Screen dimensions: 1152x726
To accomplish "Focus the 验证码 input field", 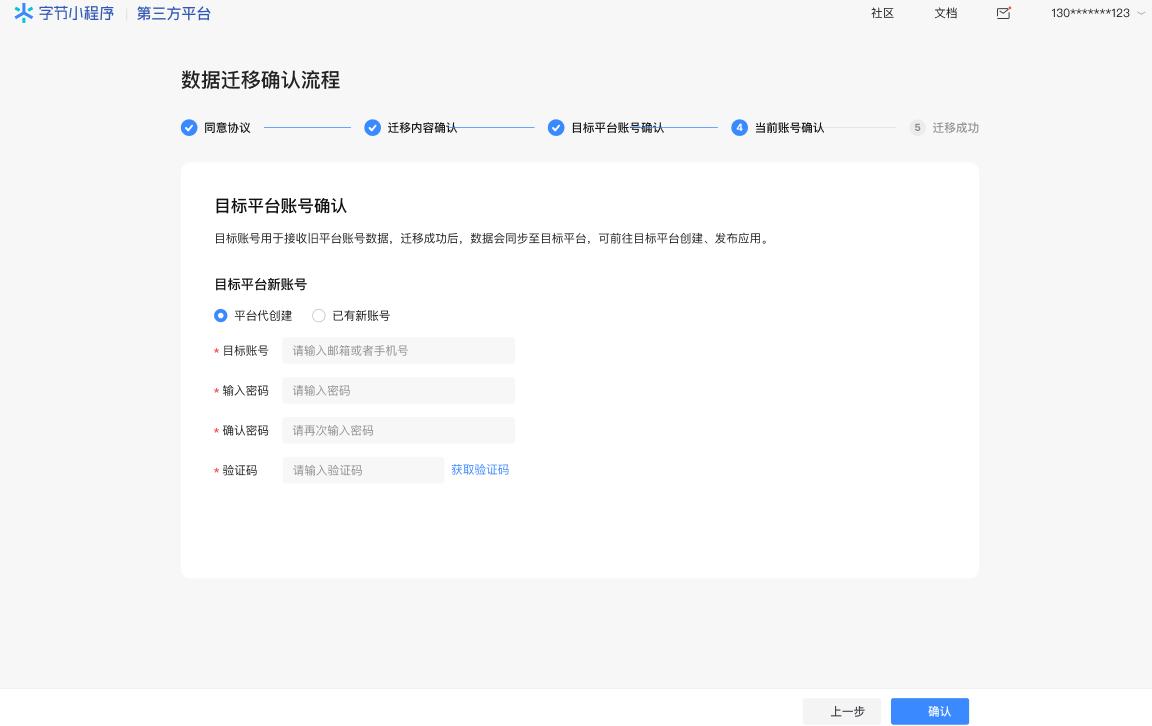I will 363,470.
